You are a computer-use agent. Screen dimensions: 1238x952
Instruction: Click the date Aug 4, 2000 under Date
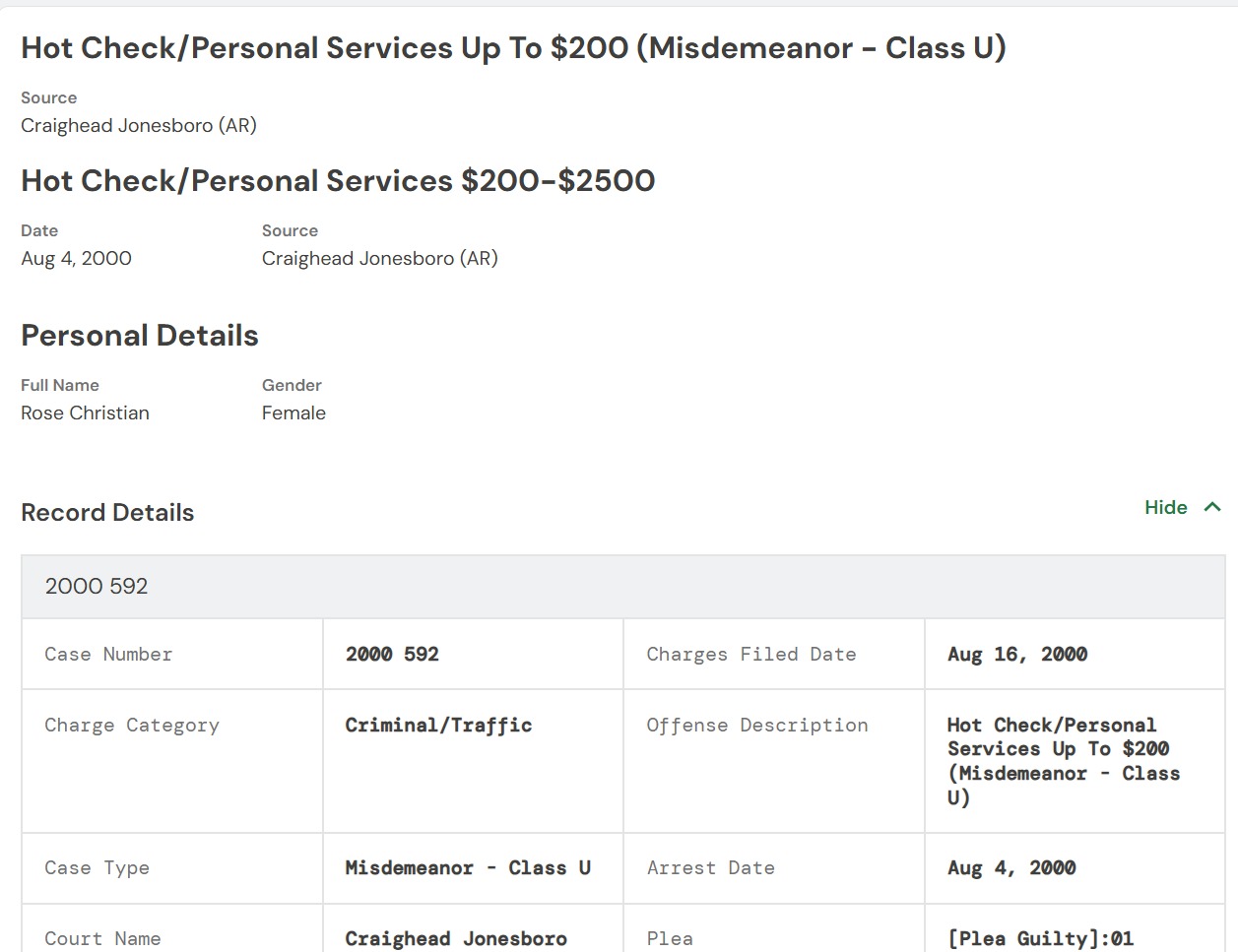click(x=76, y=259)
